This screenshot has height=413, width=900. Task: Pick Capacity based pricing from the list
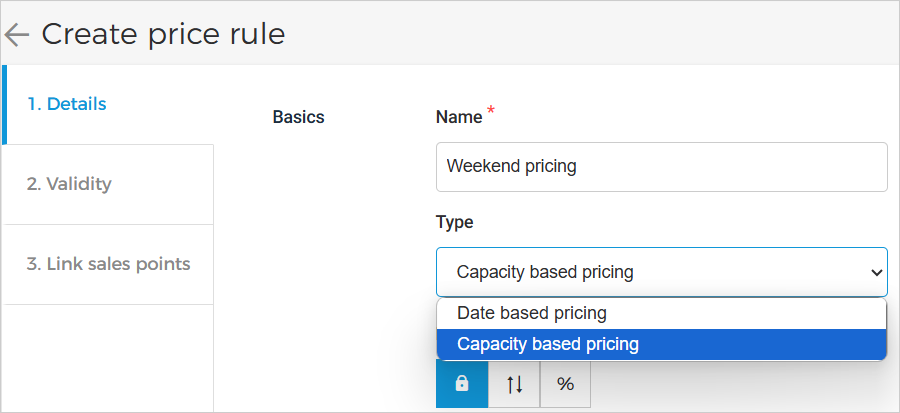548,344
